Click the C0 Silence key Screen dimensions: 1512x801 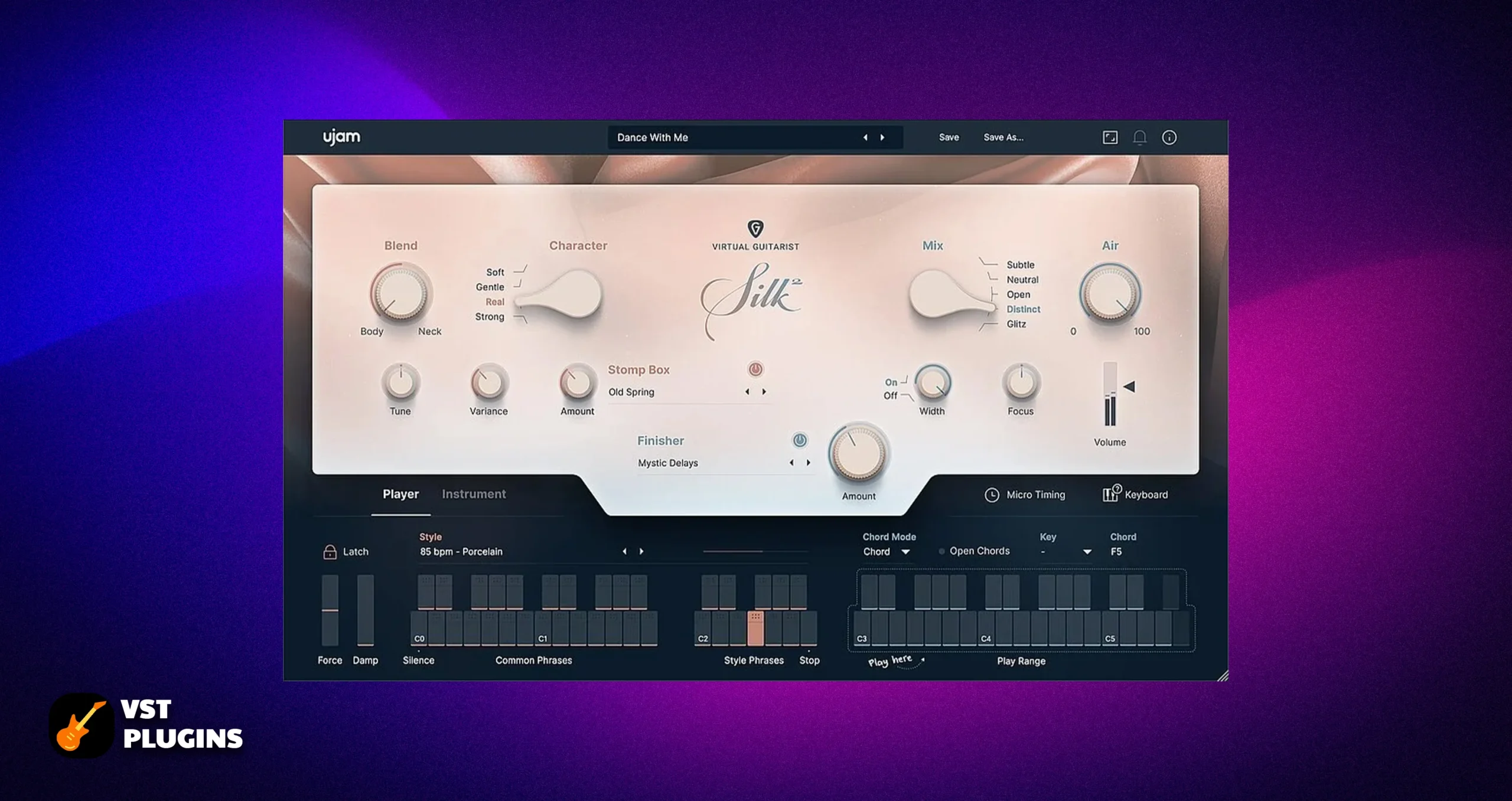pyautogui.click(x=419, y=629)
